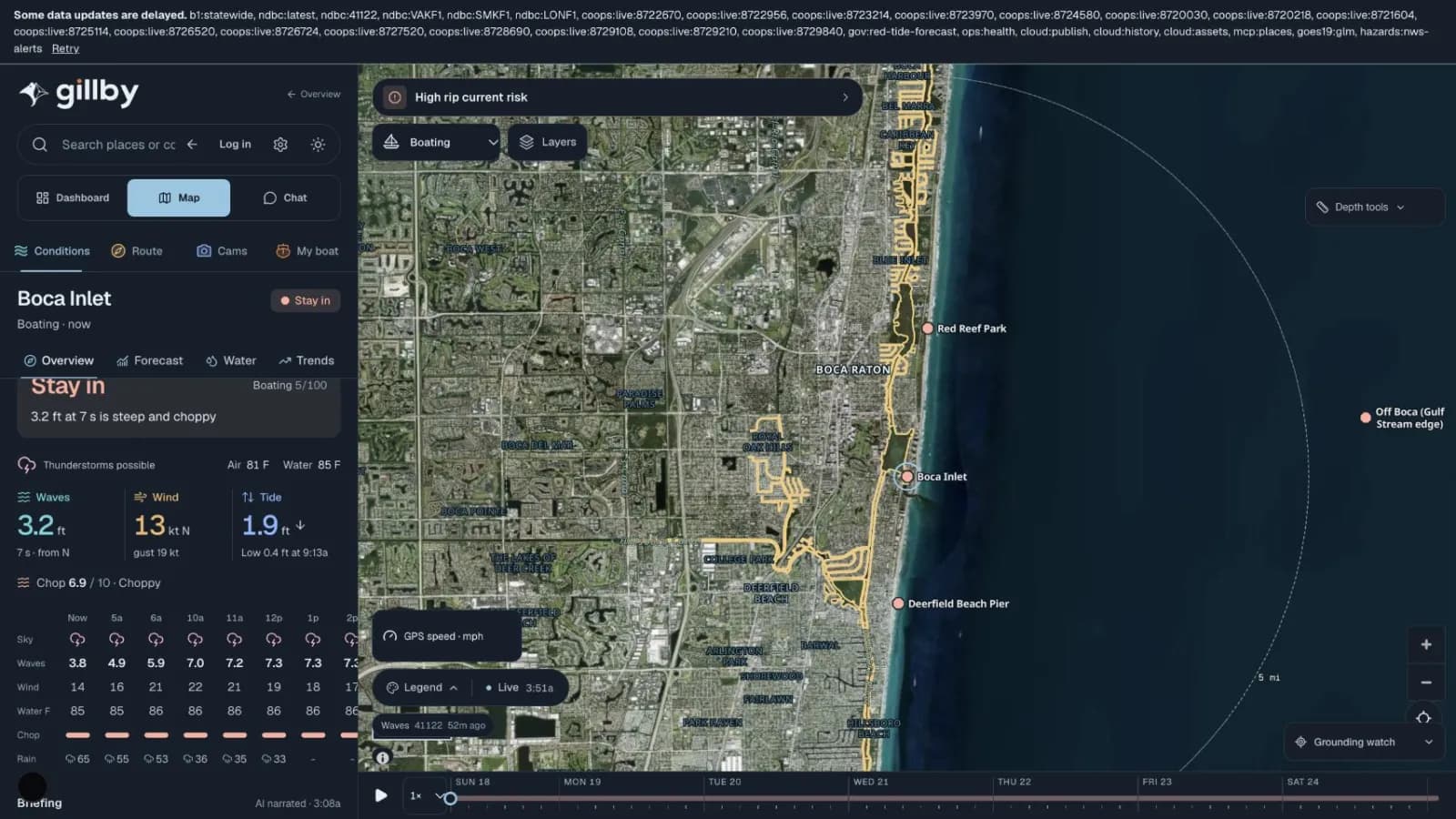Select the Conditions tab

coord(52,251)
